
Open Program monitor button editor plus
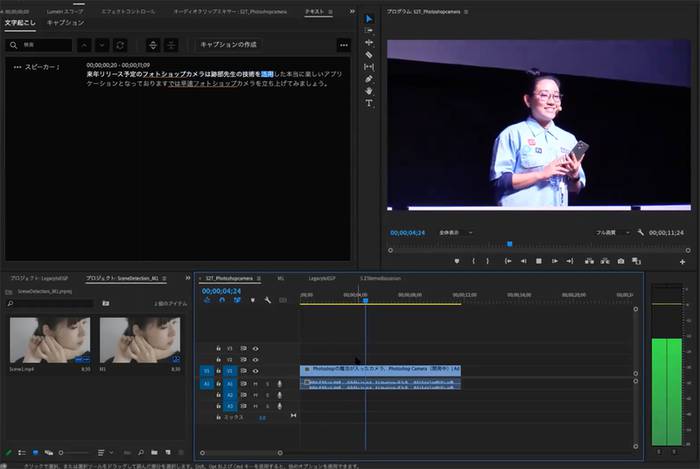pos(682,262)
